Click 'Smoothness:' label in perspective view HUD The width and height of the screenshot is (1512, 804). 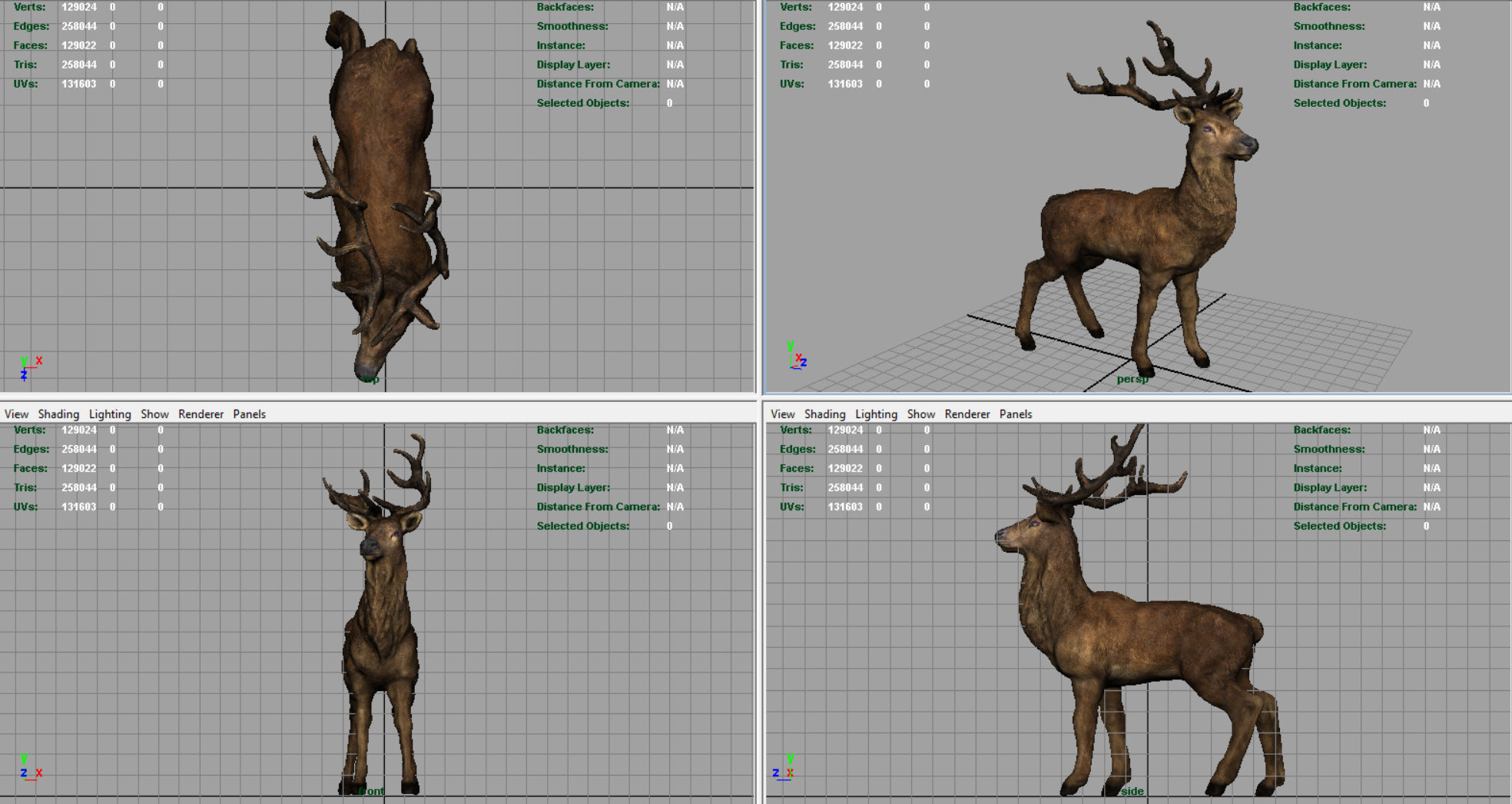point(1329,26)
